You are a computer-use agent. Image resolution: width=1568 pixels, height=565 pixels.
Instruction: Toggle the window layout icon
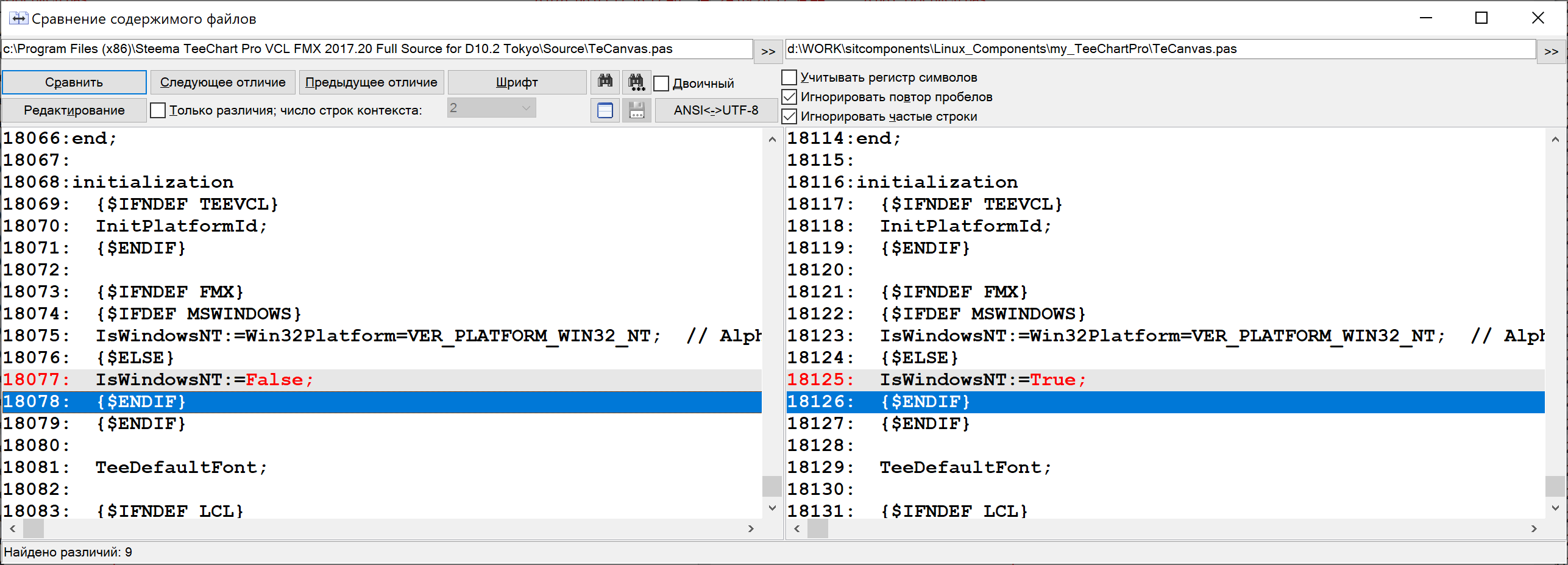pyautogui.click(x=605, y=110)
